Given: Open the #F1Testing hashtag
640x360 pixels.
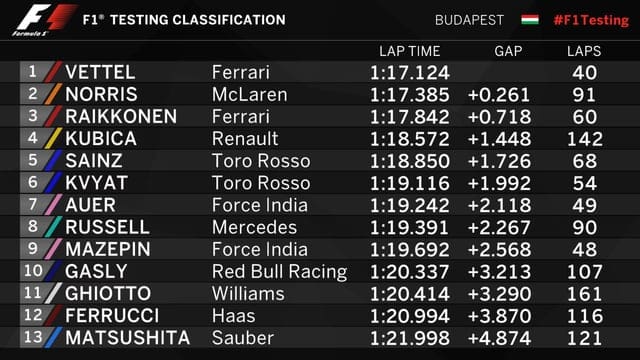Looking at the screenshot, I should [591, 20].
